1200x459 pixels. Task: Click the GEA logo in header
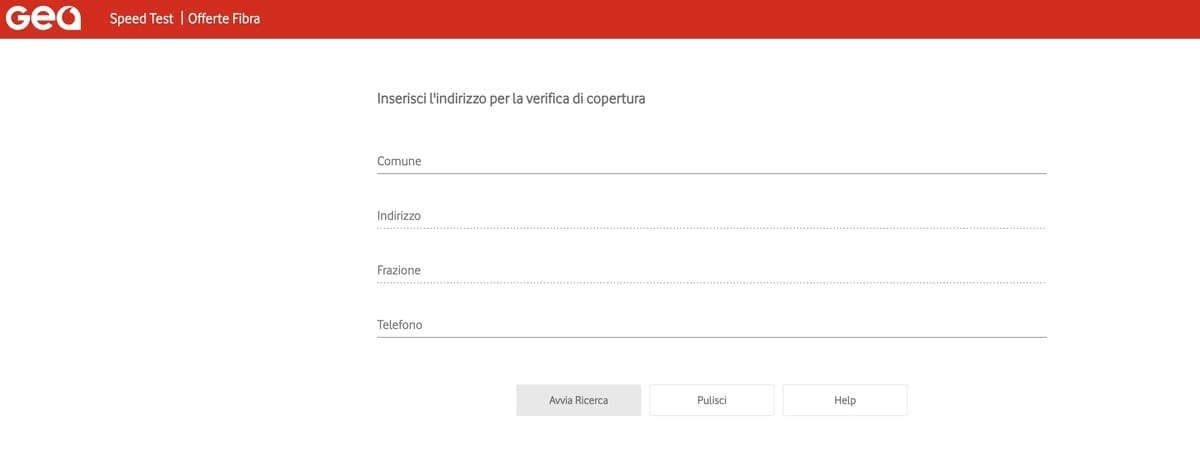pos(43,19)
